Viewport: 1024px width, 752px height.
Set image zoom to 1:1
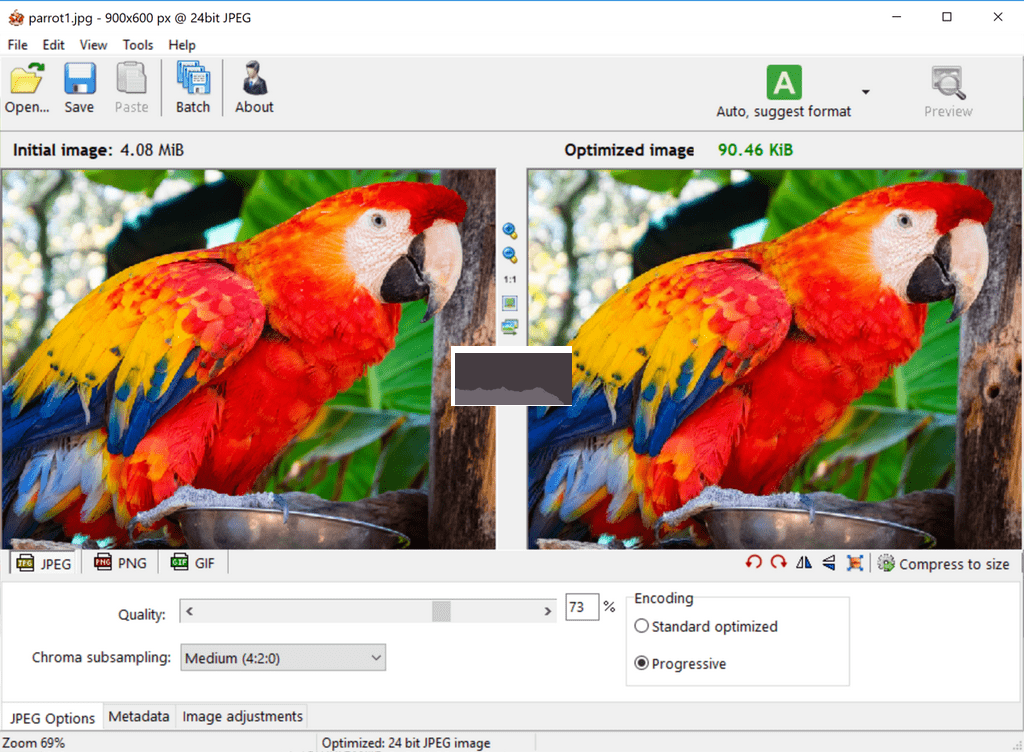click(510, 279)
